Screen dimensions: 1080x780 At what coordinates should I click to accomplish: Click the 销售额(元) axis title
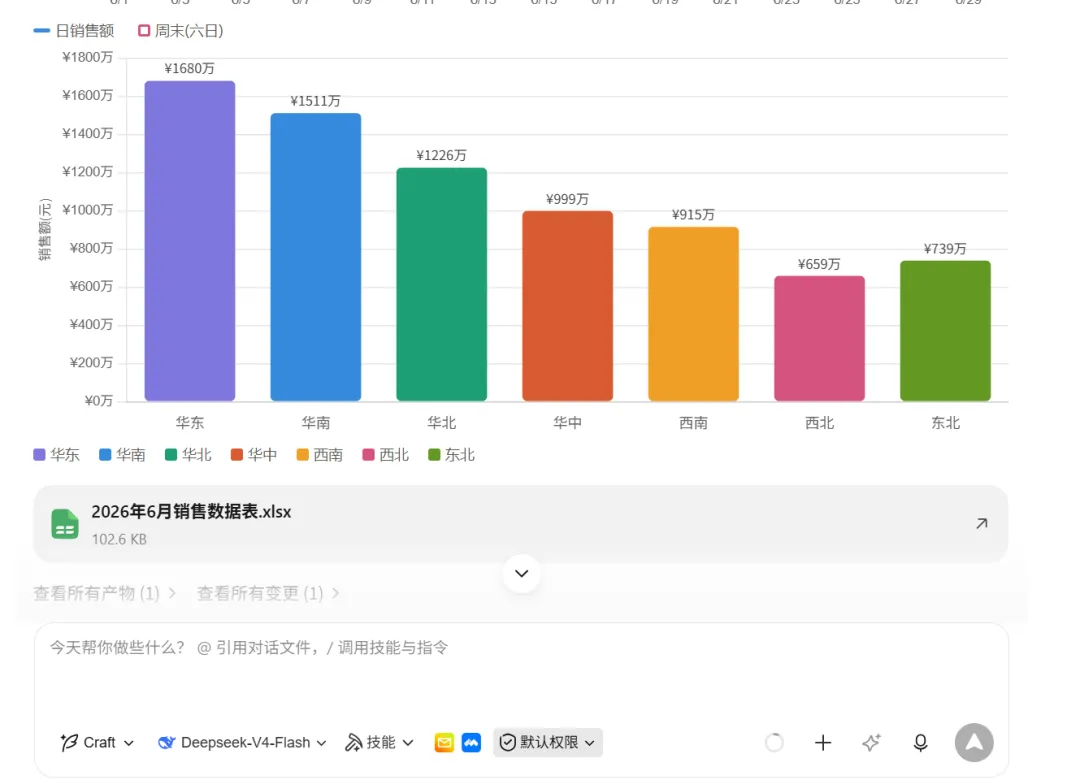(45, 229)
